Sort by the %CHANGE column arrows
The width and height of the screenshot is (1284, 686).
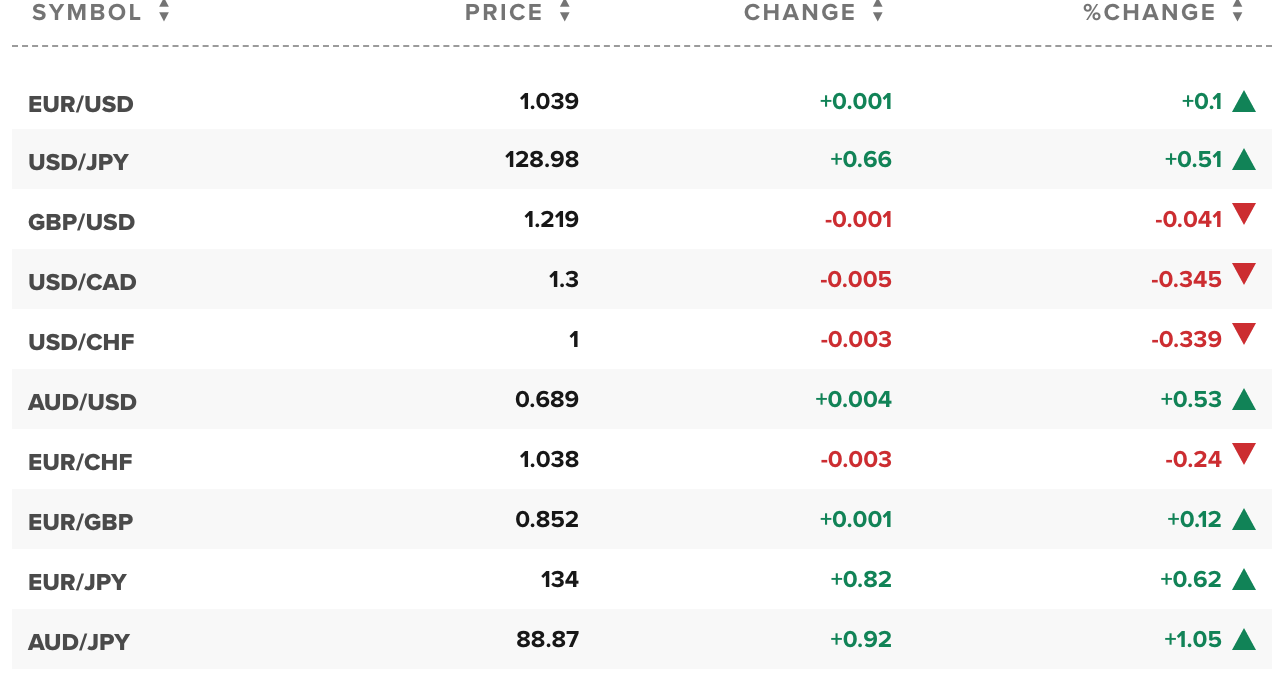coord(1238,12)
